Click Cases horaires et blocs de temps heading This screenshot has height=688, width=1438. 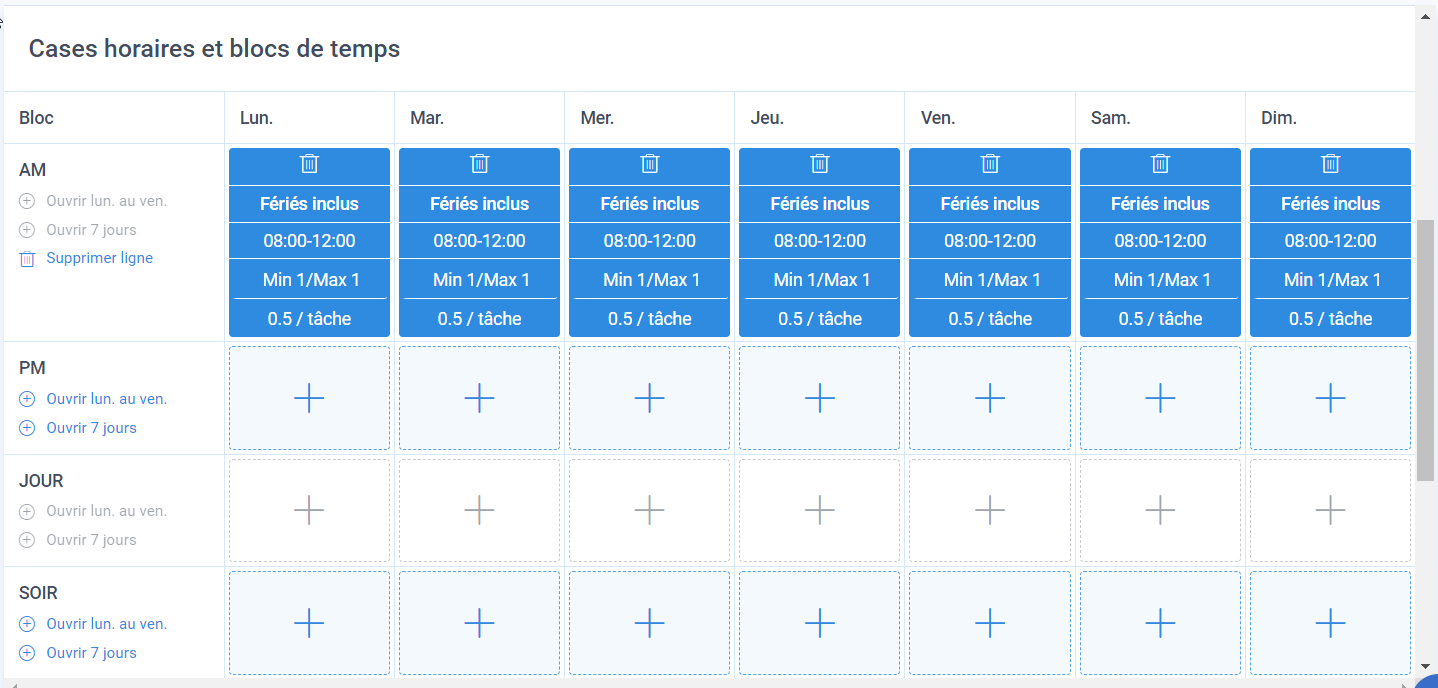214,48
